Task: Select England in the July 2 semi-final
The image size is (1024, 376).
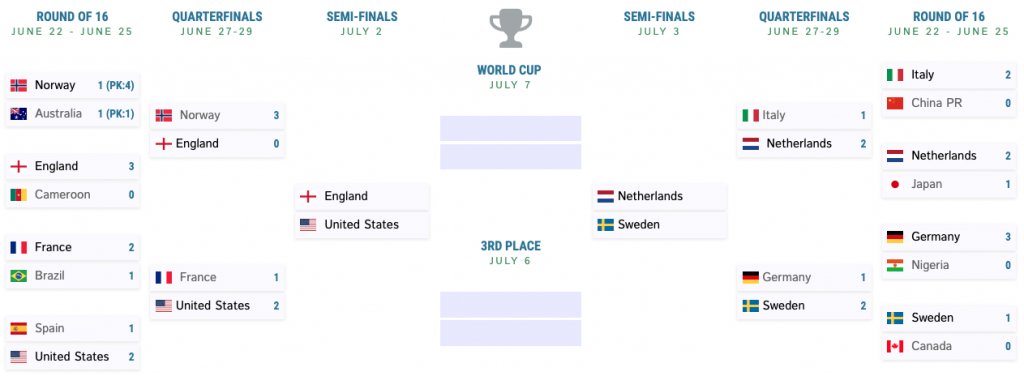Action: point(362,196)
